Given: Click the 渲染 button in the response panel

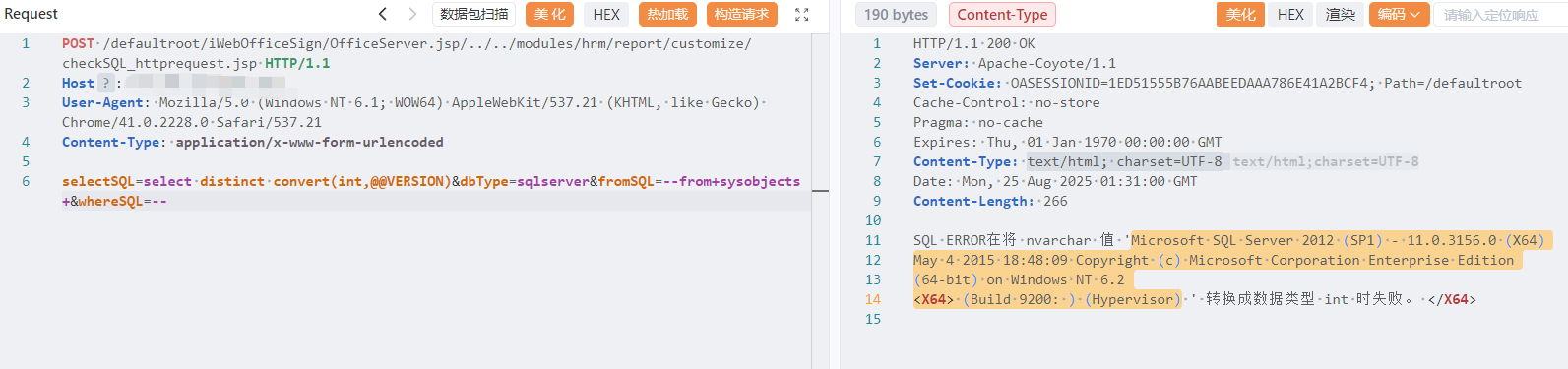Looking at the screenshot, I should click(x=1340, y=14).
